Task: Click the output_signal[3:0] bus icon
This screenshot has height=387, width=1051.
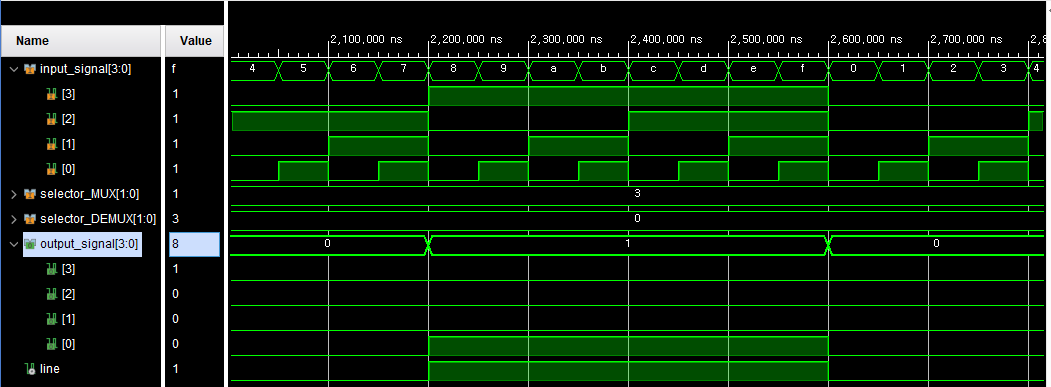Action: pos(29,244)
